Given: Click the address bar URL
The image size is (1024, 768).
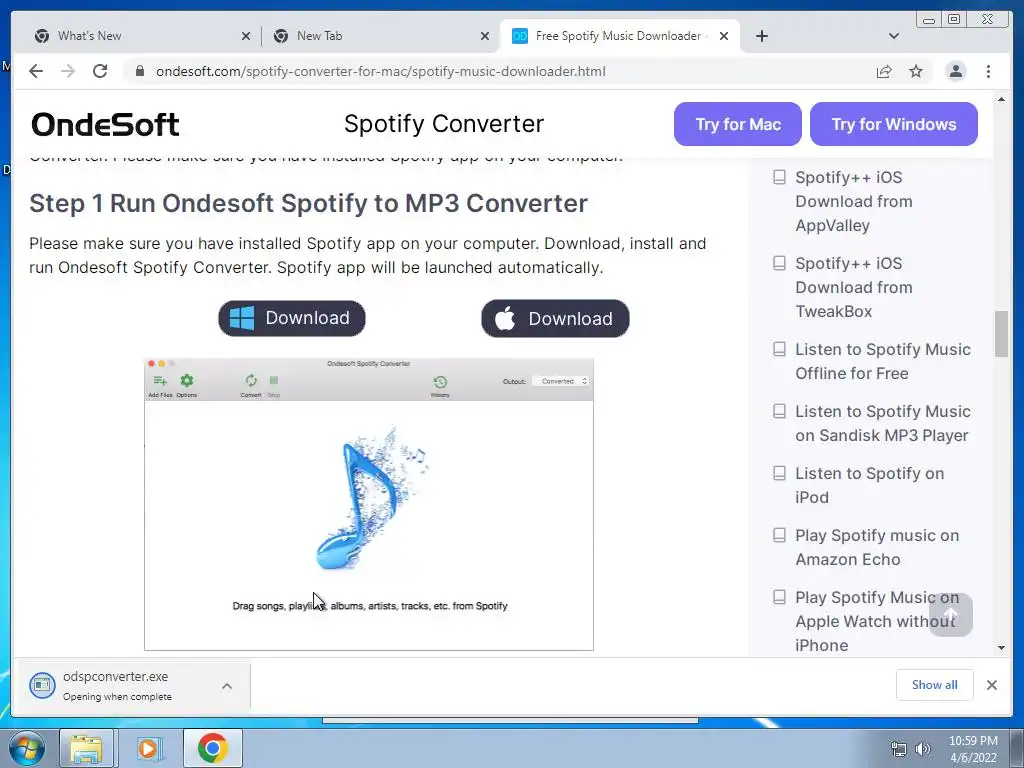Looking at the screenshot, I should [x=381, y=71].
